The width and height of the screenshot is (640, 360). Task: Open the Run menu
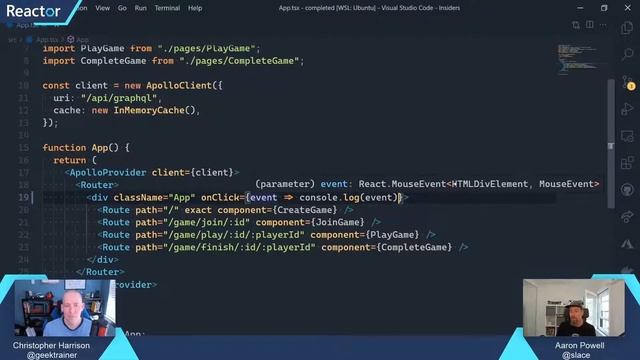(140, 8)
